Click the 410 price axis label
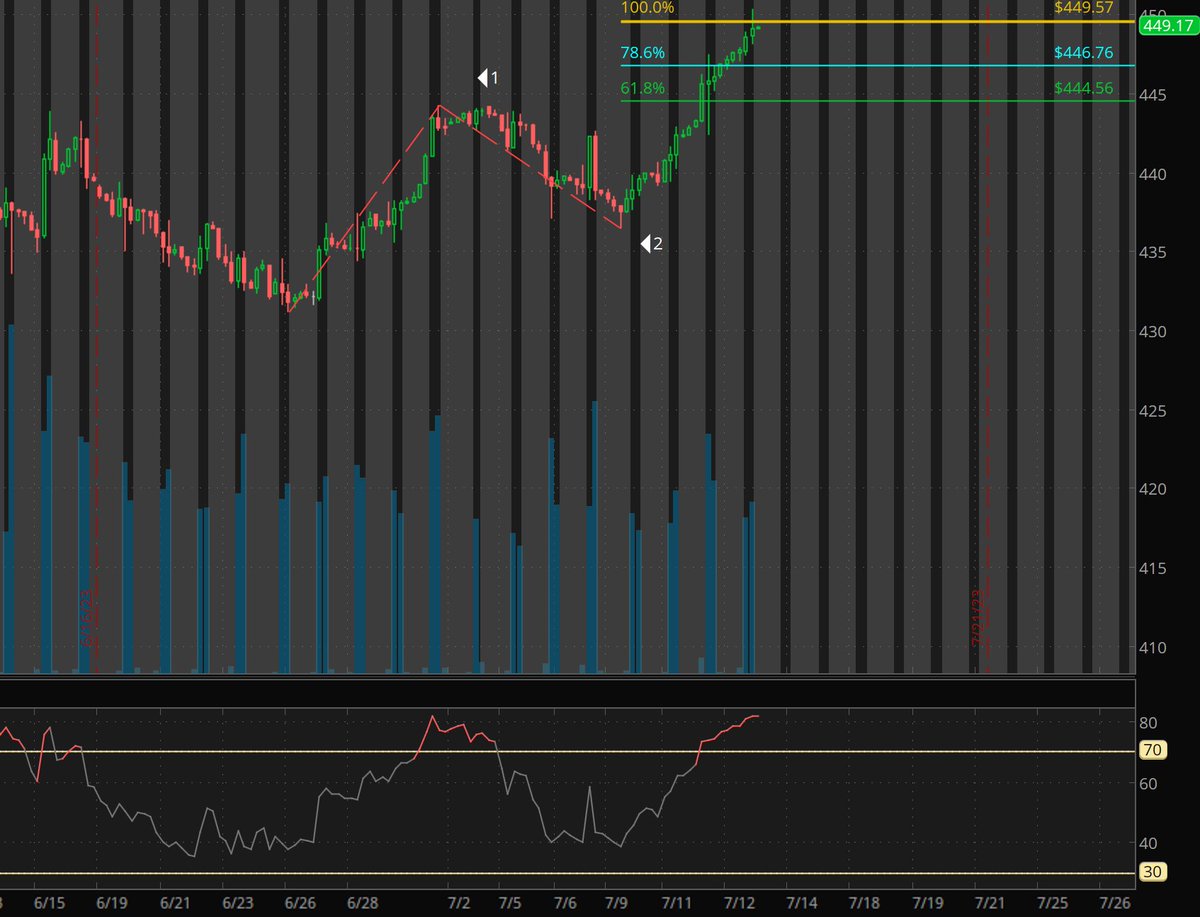The height and width of the screenshot is (917, 1200). click(1153, 647)
